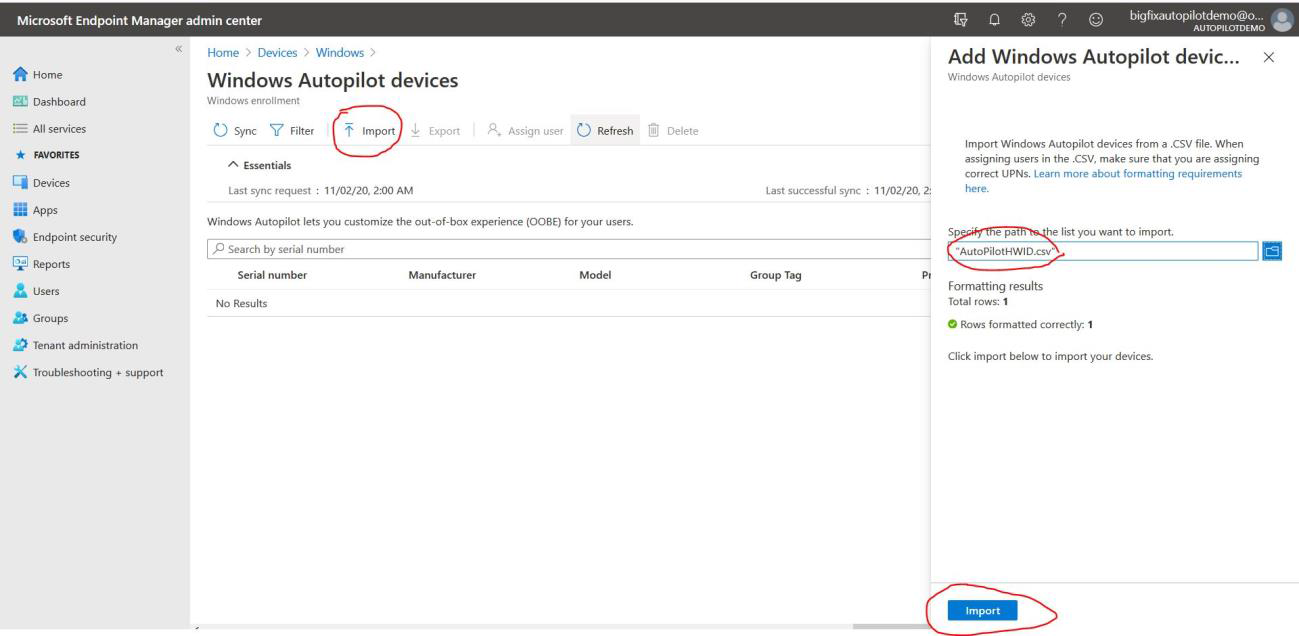Focus the Search by serial number box
1299x636 pixels.
pyautogui.click(x=568, y=249)
